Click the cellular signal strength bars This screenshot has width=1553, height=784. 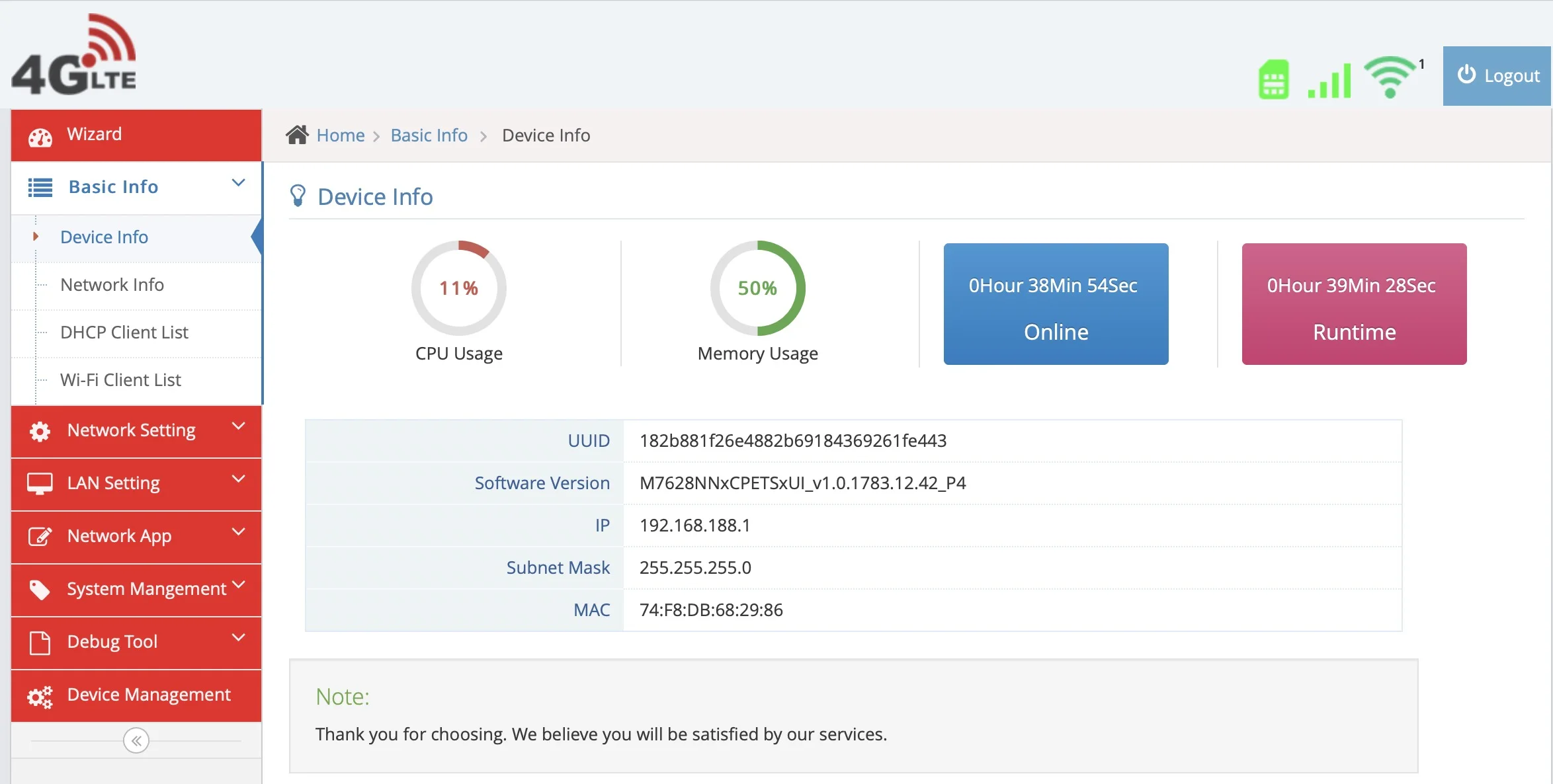pyautogui.click(x=1329, y=81)
